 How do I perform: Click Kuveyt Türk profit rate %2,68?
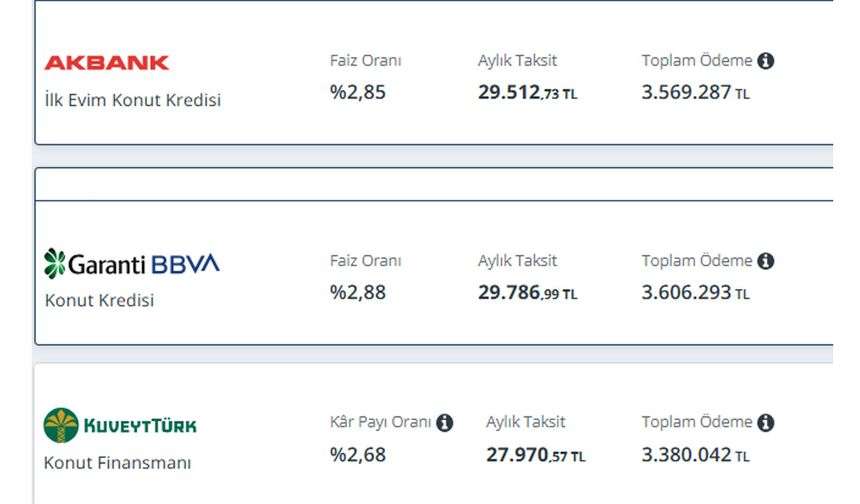tap(358, 455)
